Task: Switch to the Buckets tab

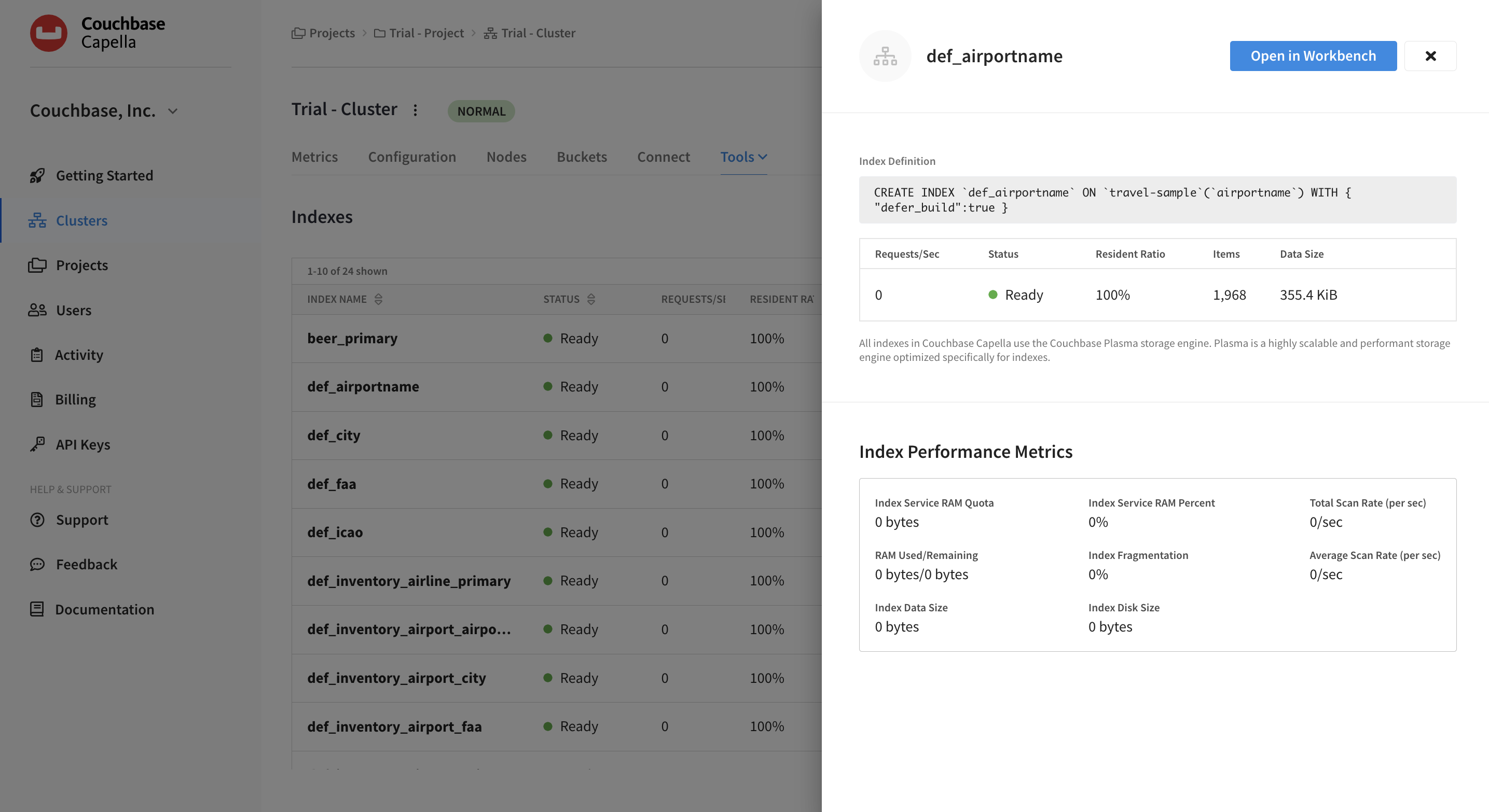Action: [x=582, y=157]
